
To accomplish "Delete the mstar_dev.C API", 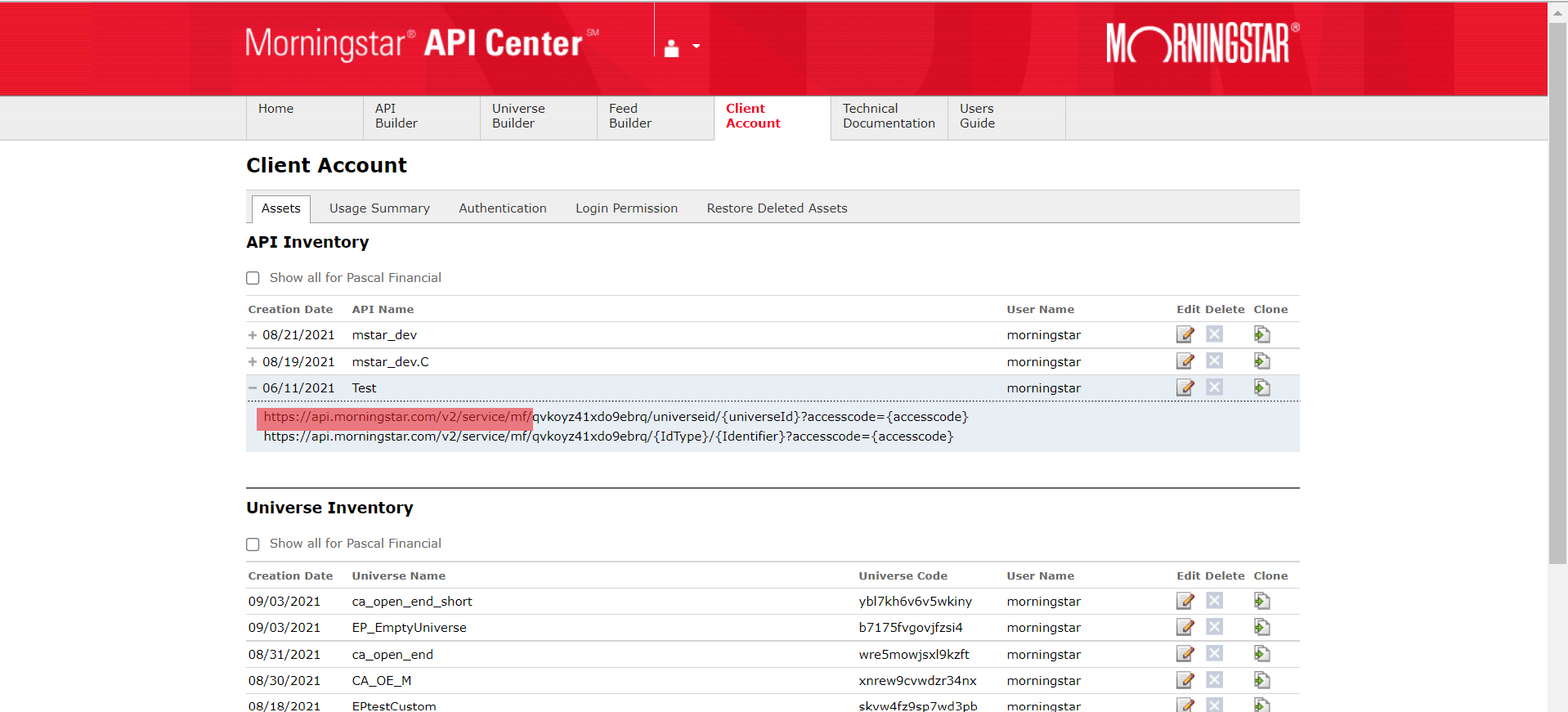I will coord(1215,360).
